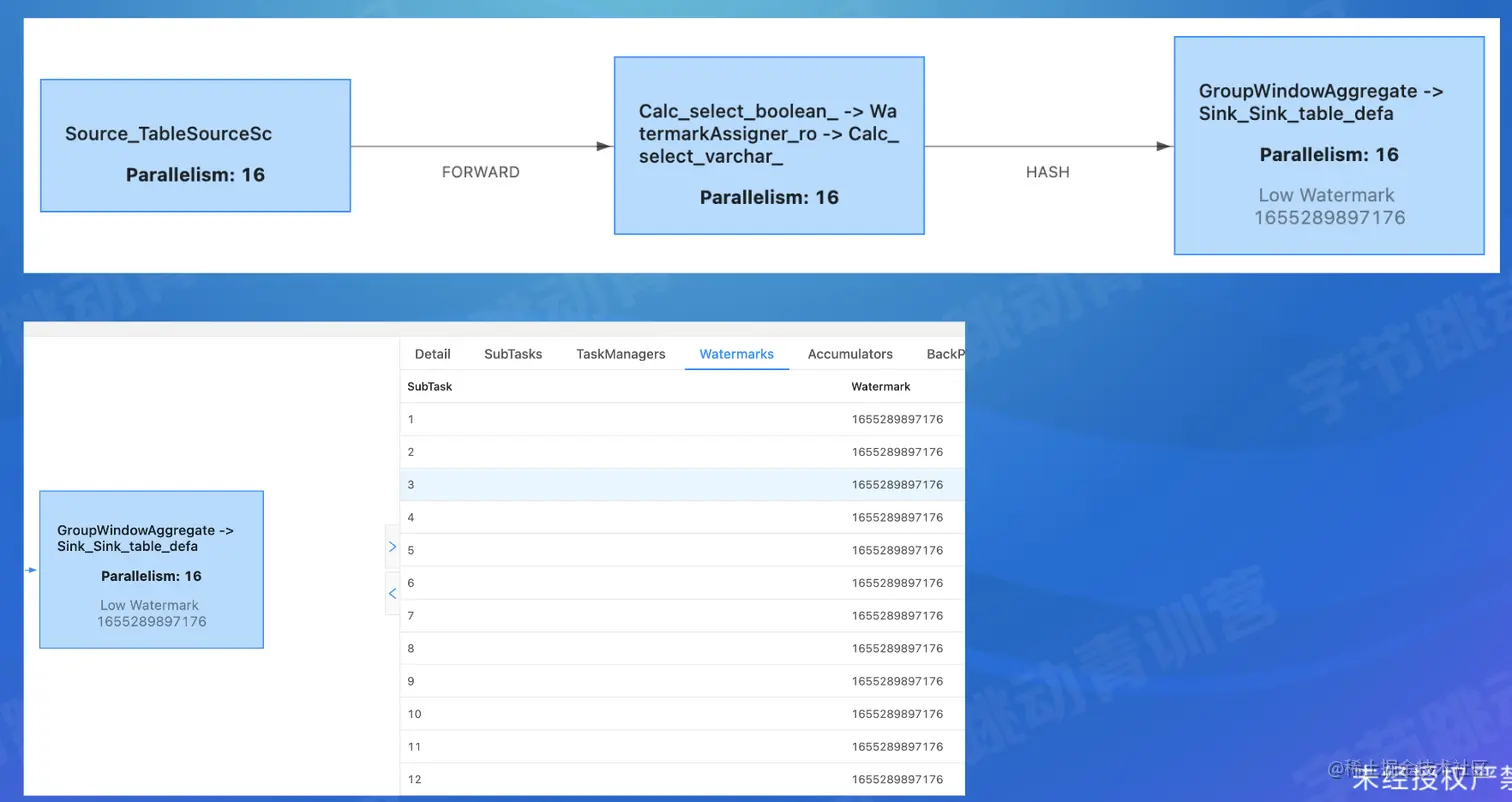This screenshot has height=802, width=1512.
Task: Select the Calc_select_boolean_ operator node
Action: (769, 146)
